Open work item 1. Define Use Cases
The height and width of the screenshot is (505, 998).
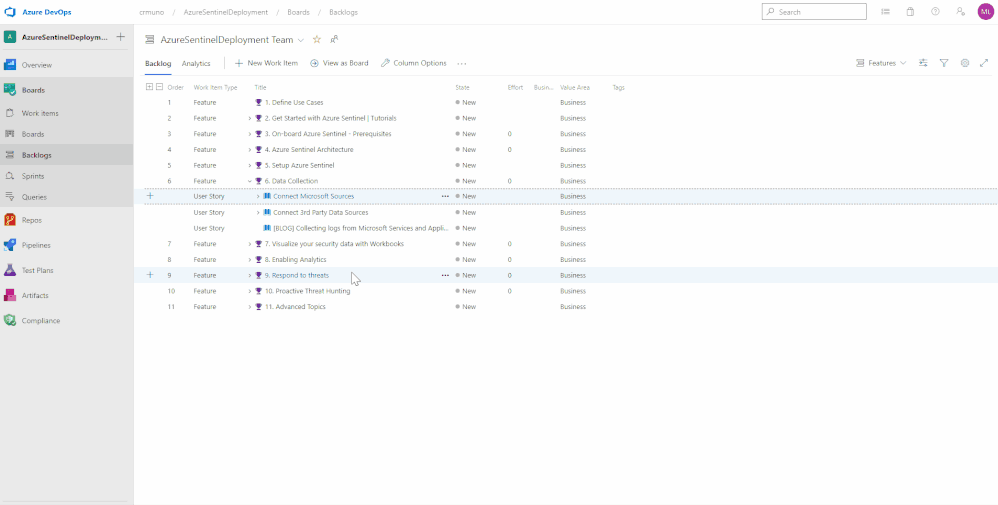point(294,103)
